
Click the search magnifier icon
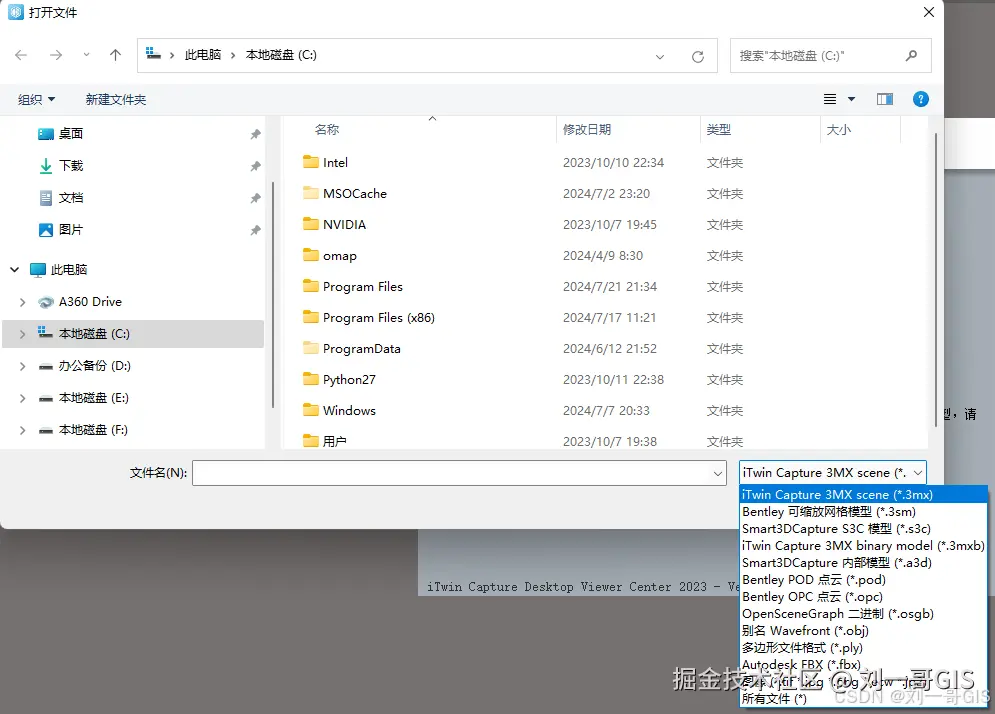point(911,56)
